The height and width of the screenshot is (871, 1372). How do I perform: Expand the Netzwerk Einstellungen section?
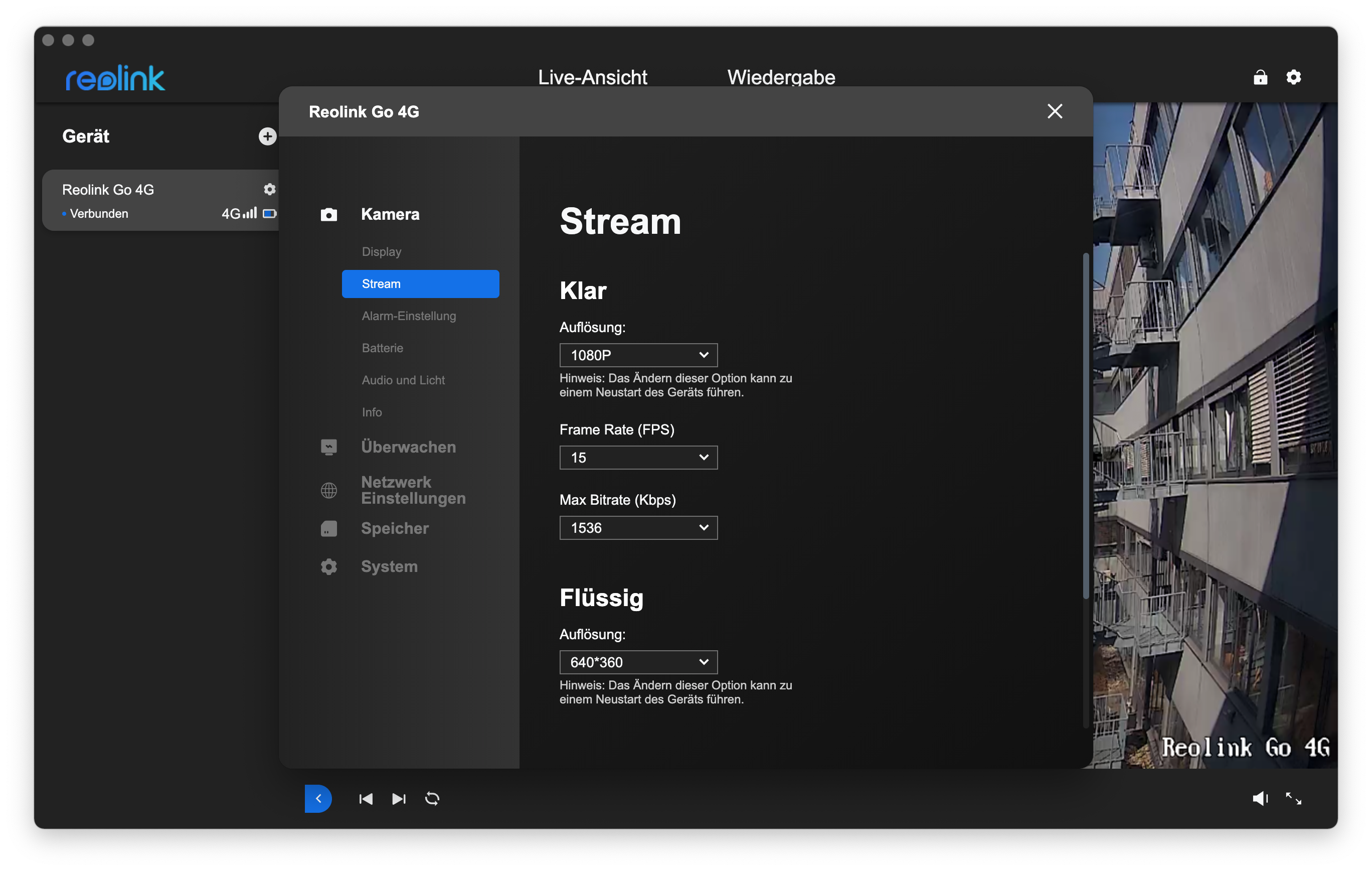pyautogui.click(x=413, y=490)
